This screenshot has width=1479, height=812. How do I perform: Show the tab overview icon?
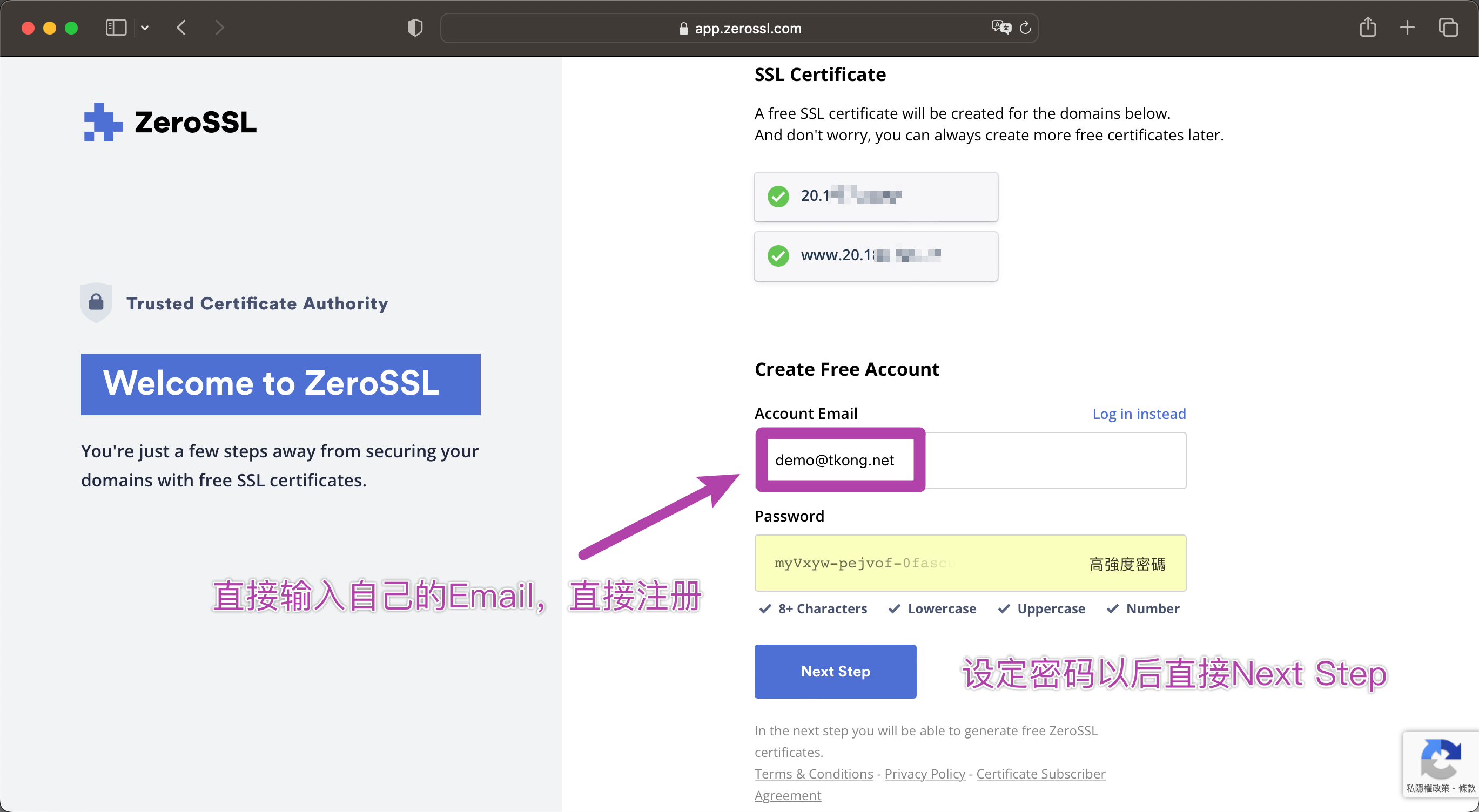click(x=1448, y=27)
